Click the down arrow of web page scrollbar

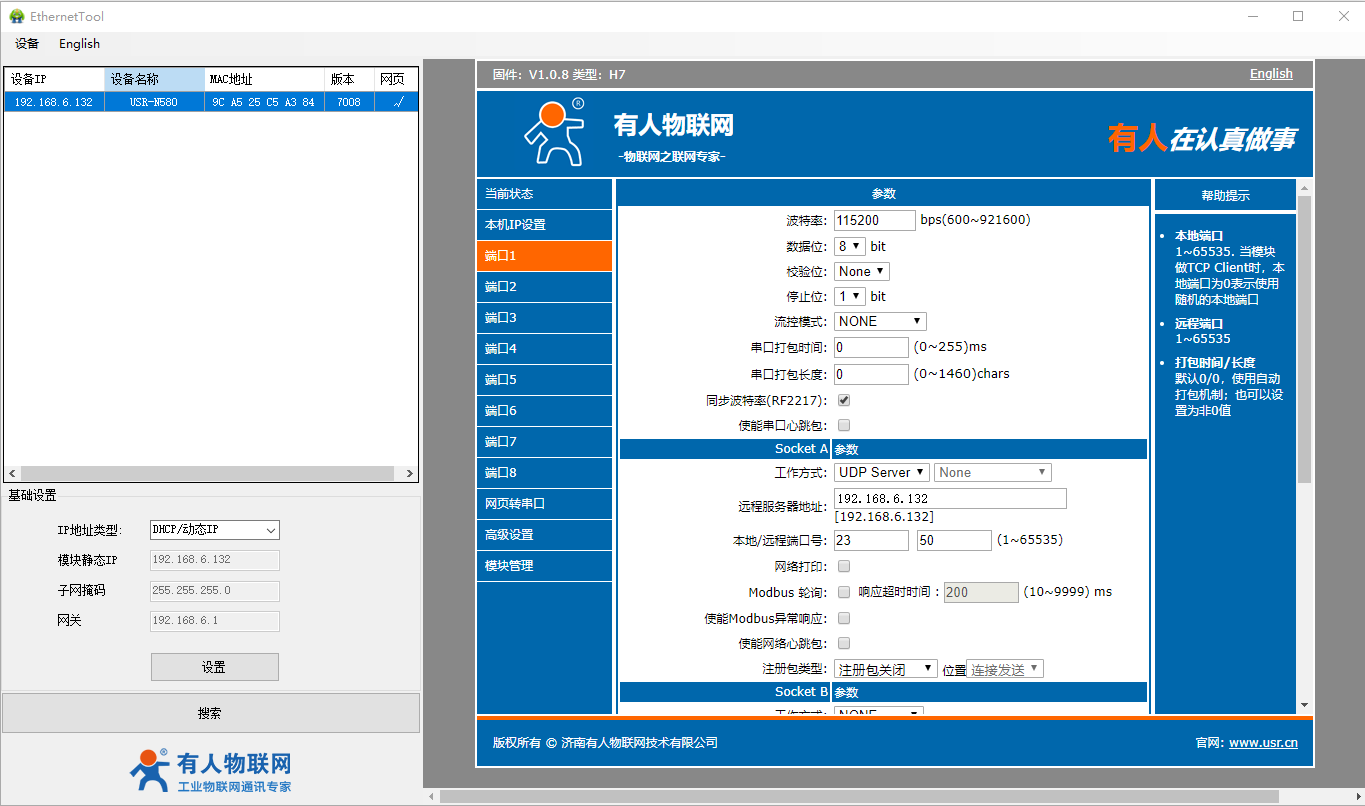click(1304, 705)
